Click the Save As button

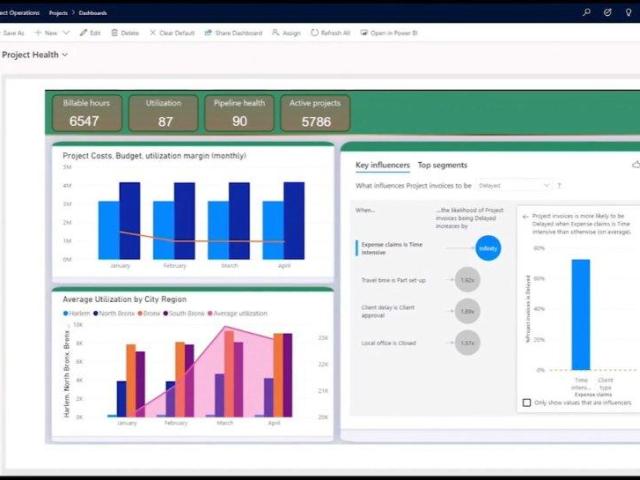tap(12, 33)
